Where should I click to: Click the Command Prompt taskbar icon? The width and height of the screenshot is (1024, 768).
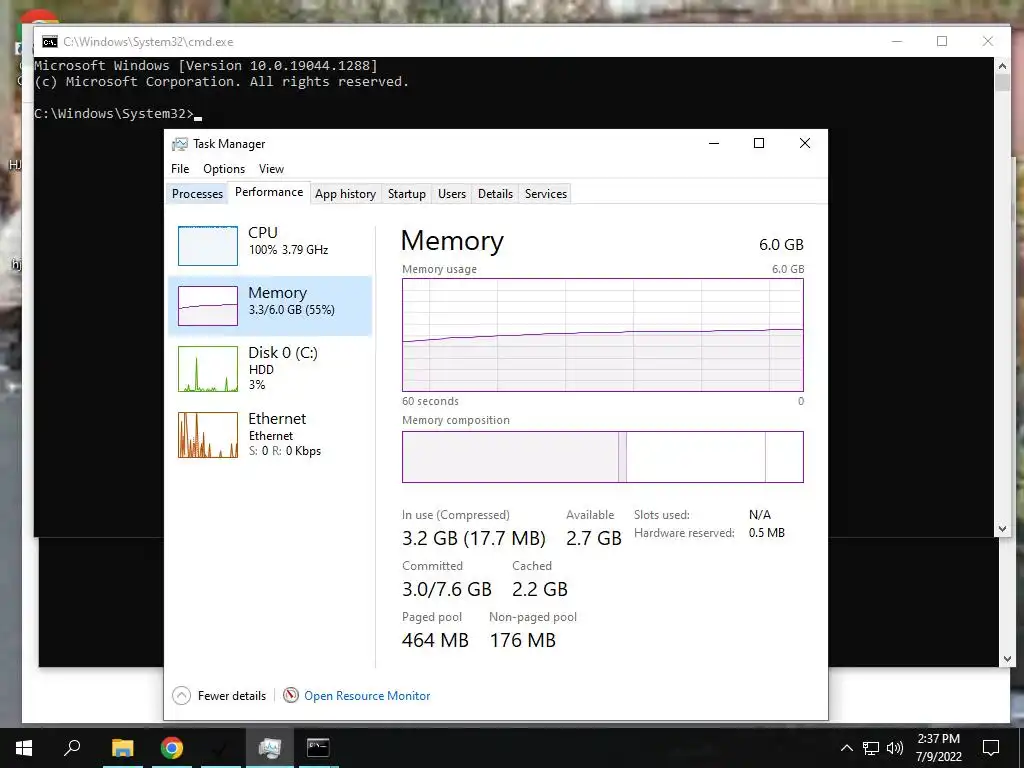click(318, 748)
